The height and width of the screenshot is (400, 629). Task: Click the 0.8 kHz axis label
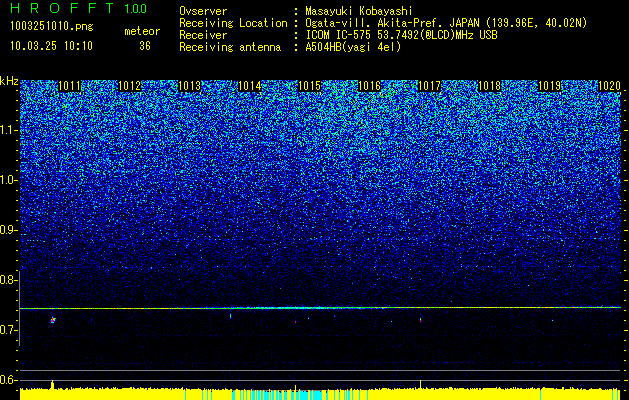click(8, 280)
